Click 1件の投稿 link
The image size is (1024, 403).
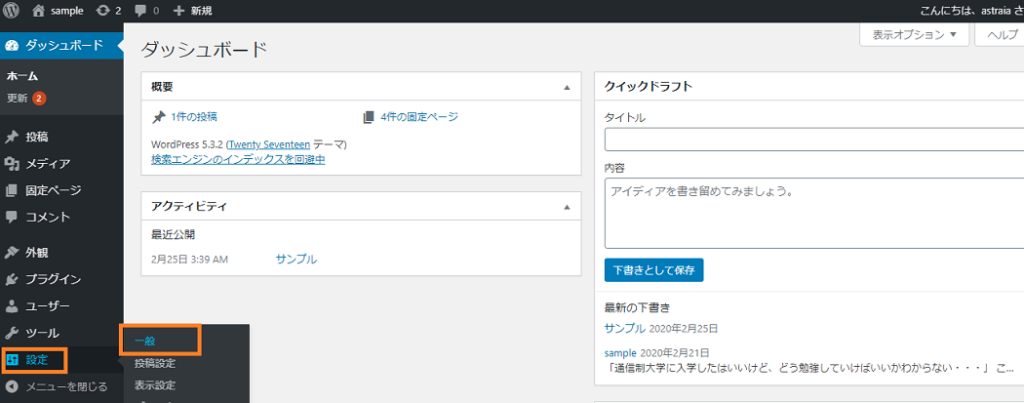pos(193,117)
